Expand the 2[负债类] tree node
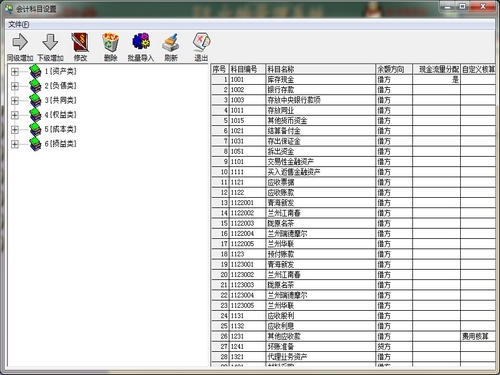Screen dimensions: 500x375 point(15,86)
